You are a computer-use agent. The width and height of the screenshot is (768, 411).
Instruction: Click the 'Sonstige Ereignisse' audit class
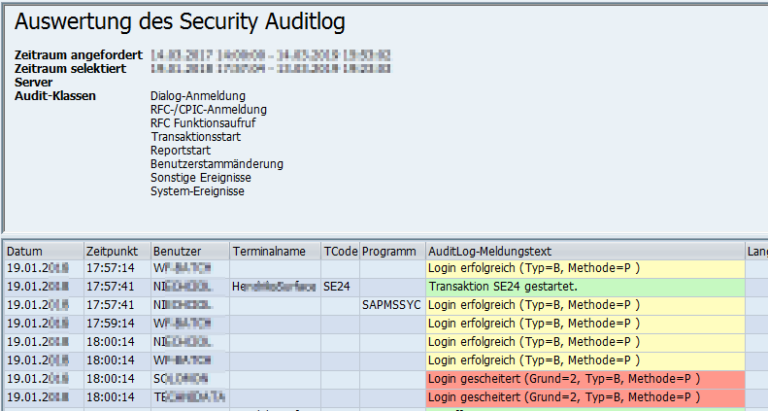(x=201, y=178)
